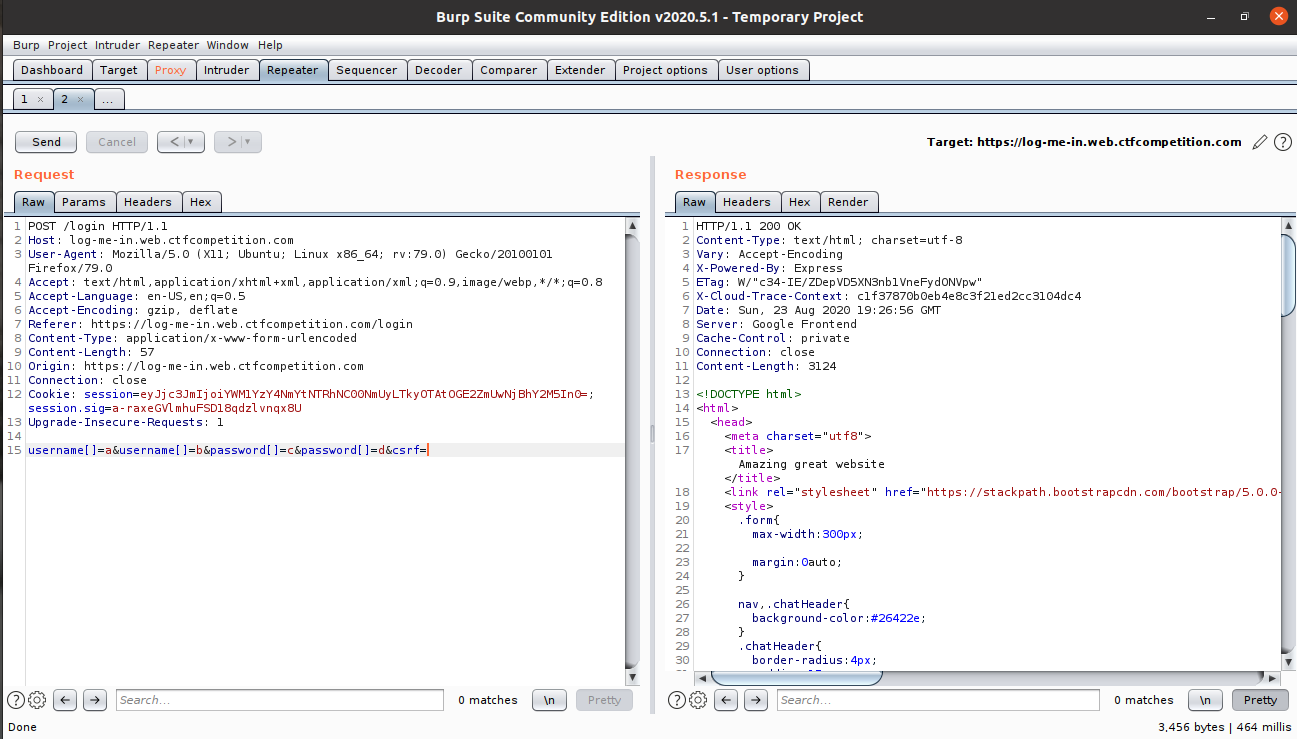Click the Server: Google Frontend response header
This screenshot has width=1297, height=739.
pos(776,324)
